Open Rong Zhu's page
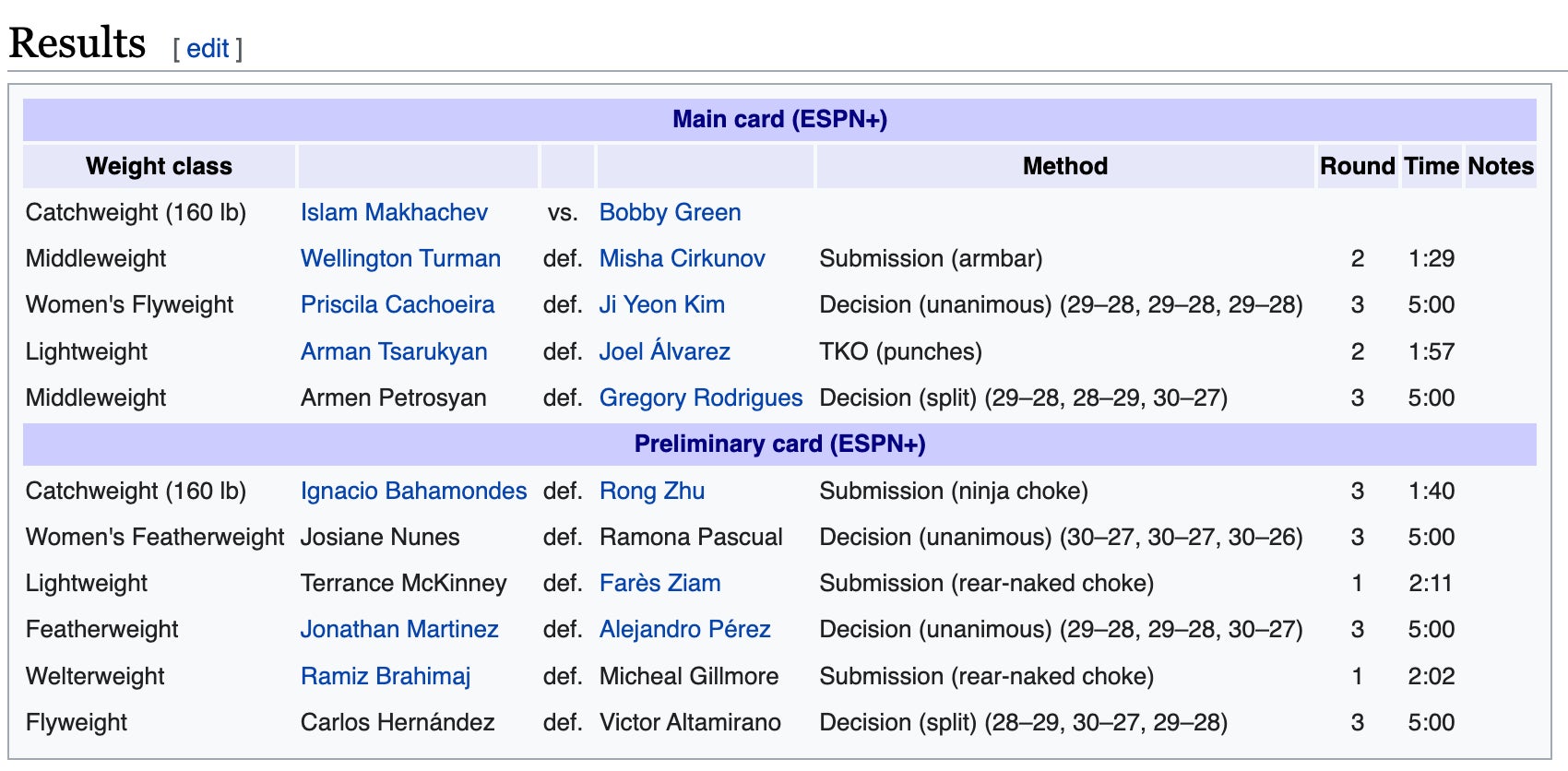Screen dimensions: 1568x771 [x=651, y=491]
